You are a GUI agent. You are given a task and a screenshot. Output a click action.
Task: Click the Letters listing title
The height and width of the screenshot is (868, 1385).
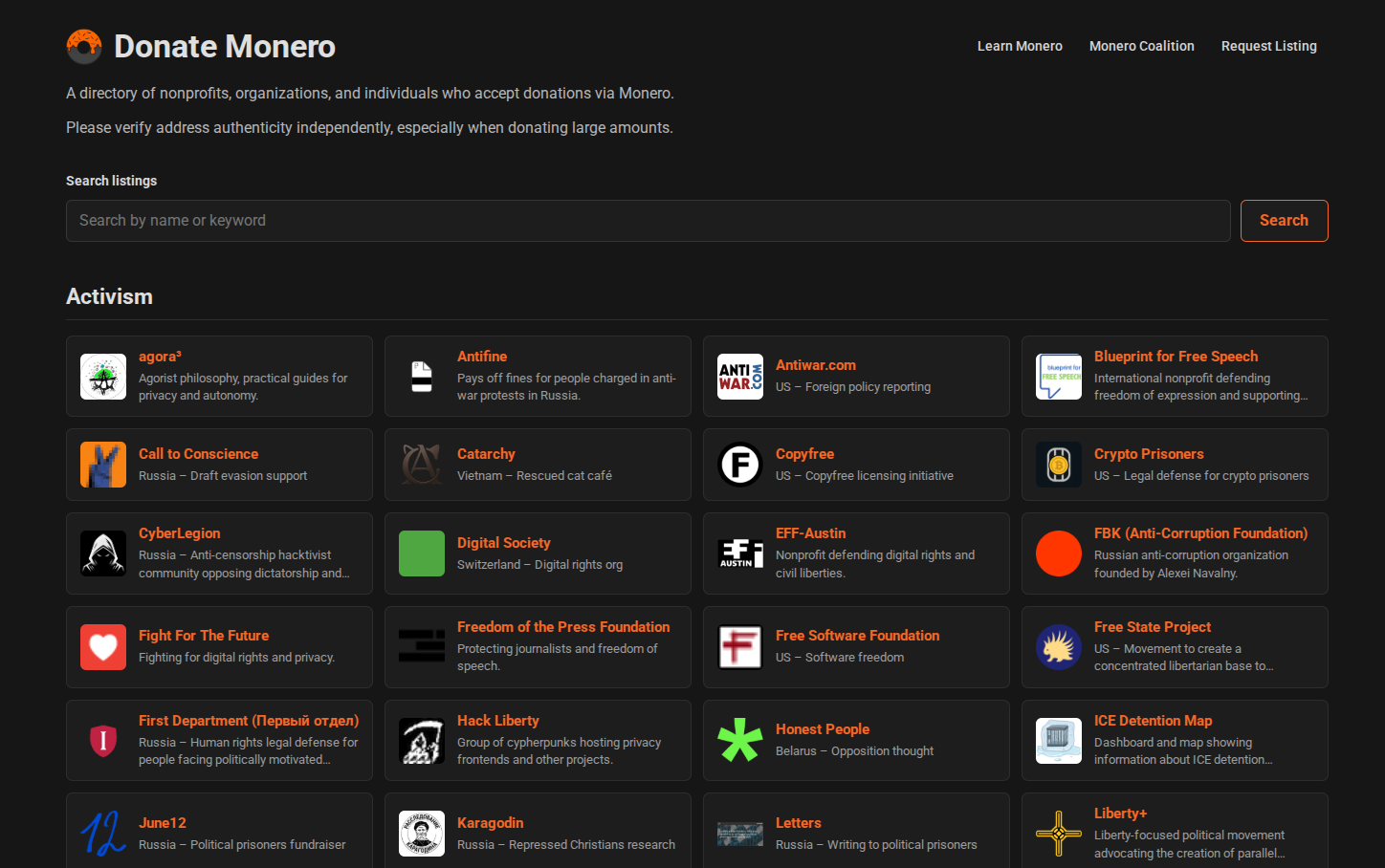point(799,823)
